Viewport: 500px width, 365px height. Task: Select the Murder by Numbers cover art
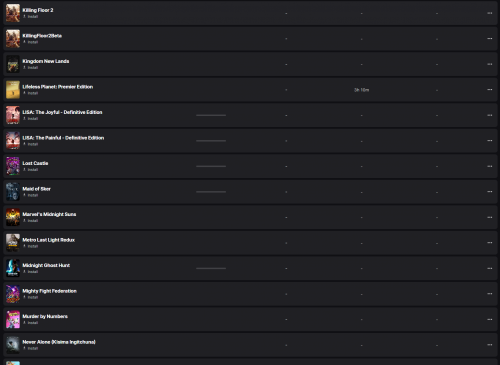13,319
